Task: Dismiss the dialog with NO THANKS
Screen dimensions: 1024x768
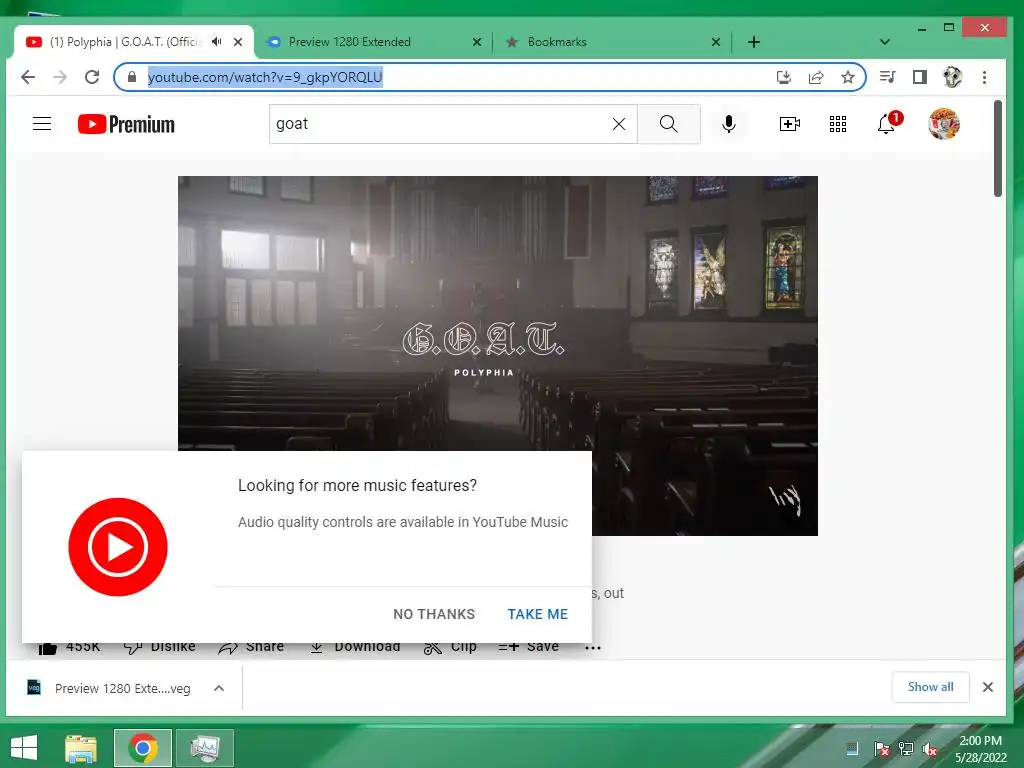Action: click(x=434, y=614)
